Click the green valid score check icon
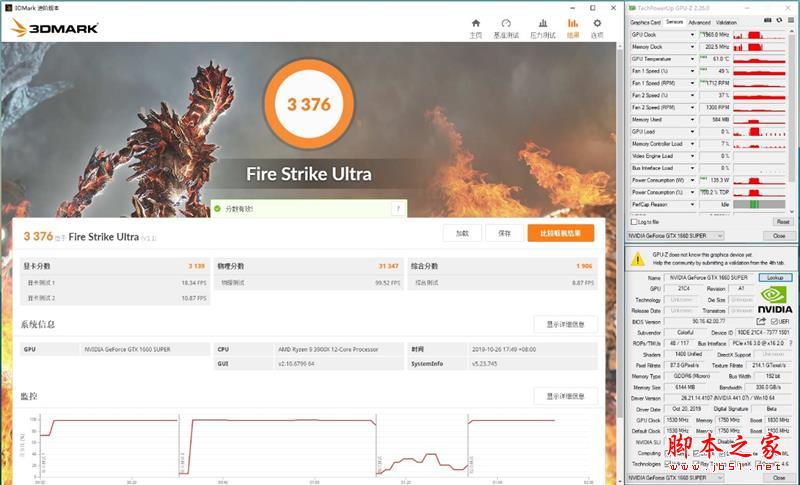This screenshot has width=800, height=485. [x=217, y=209]
